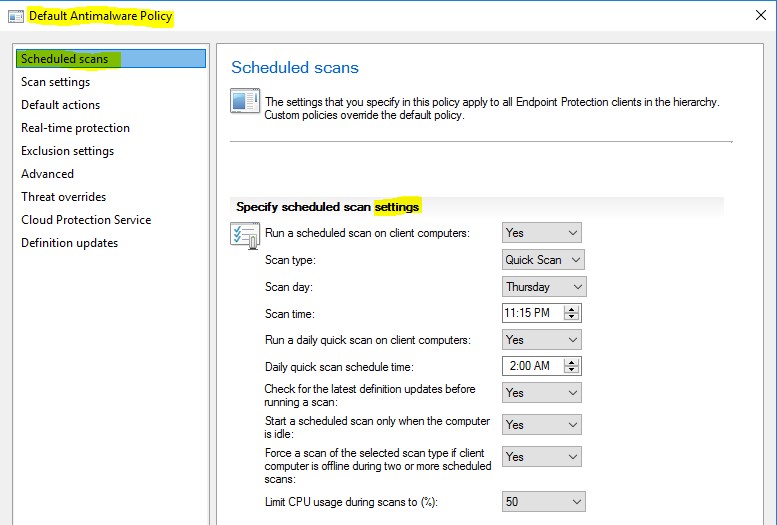Click the 'Specify scheduled scan settings' header

tap(328, 207)
